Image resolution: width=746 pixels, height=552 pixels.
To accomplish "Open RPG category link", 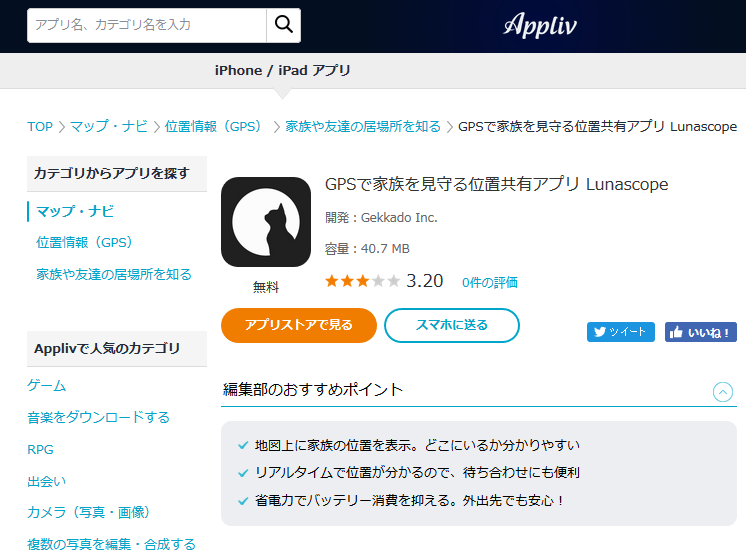I will (40, 449).
